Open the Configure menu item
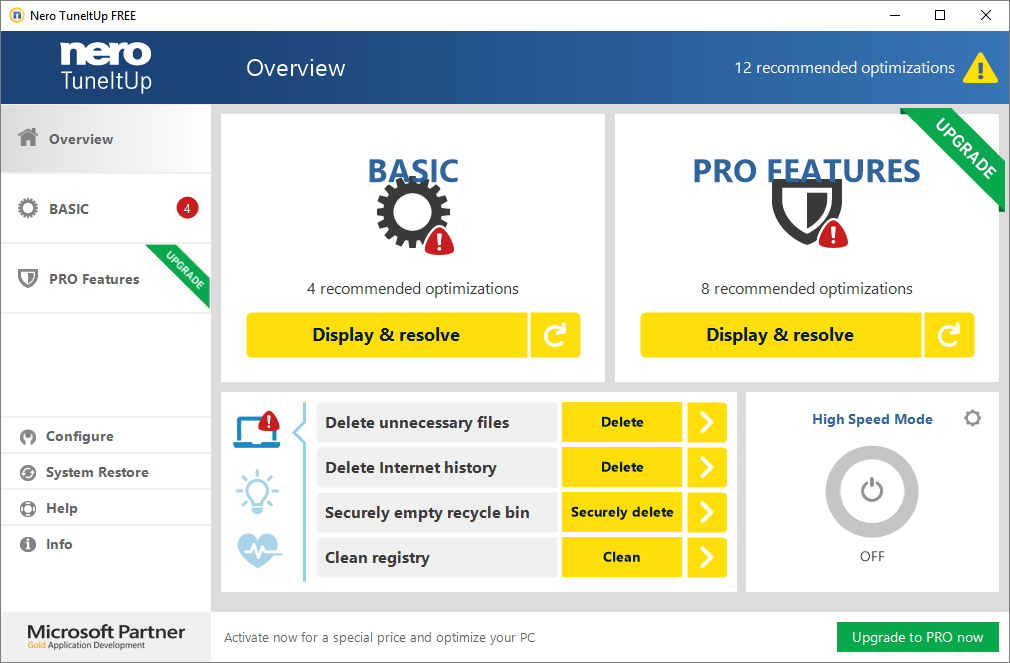 click(106, 437)
